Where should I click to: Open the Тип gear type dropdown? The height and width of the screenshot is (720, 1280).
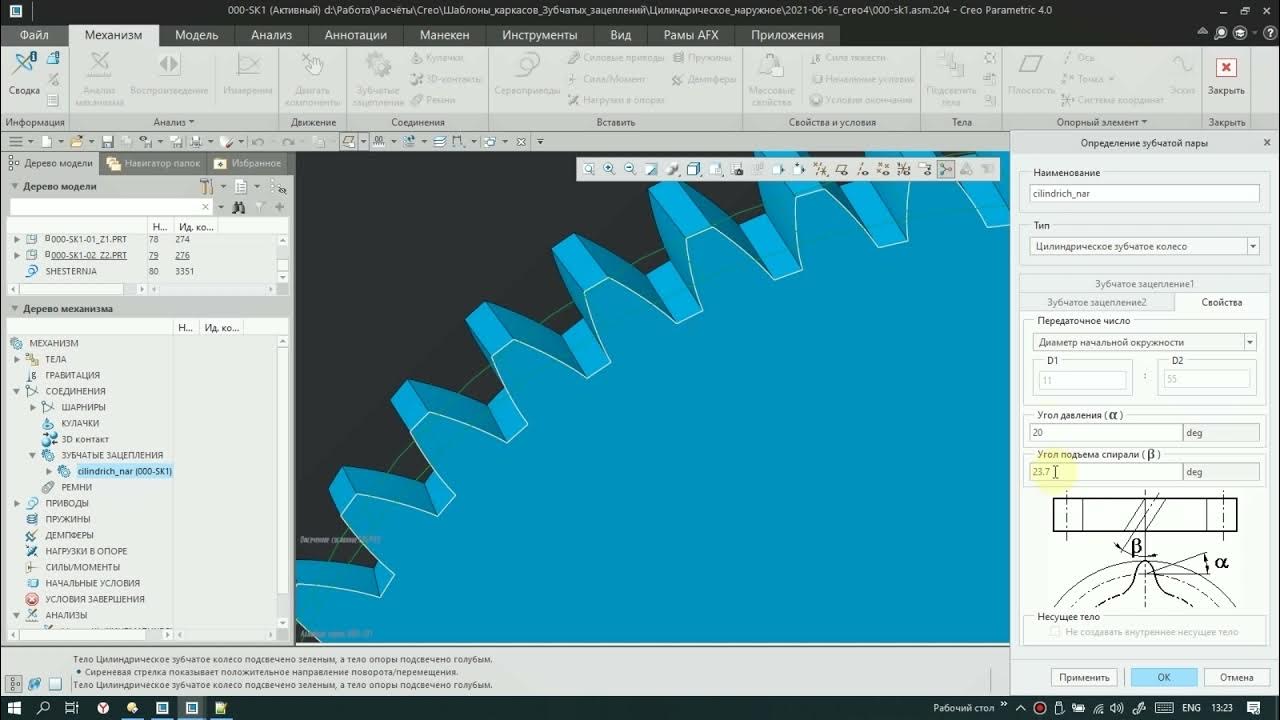1252,246
